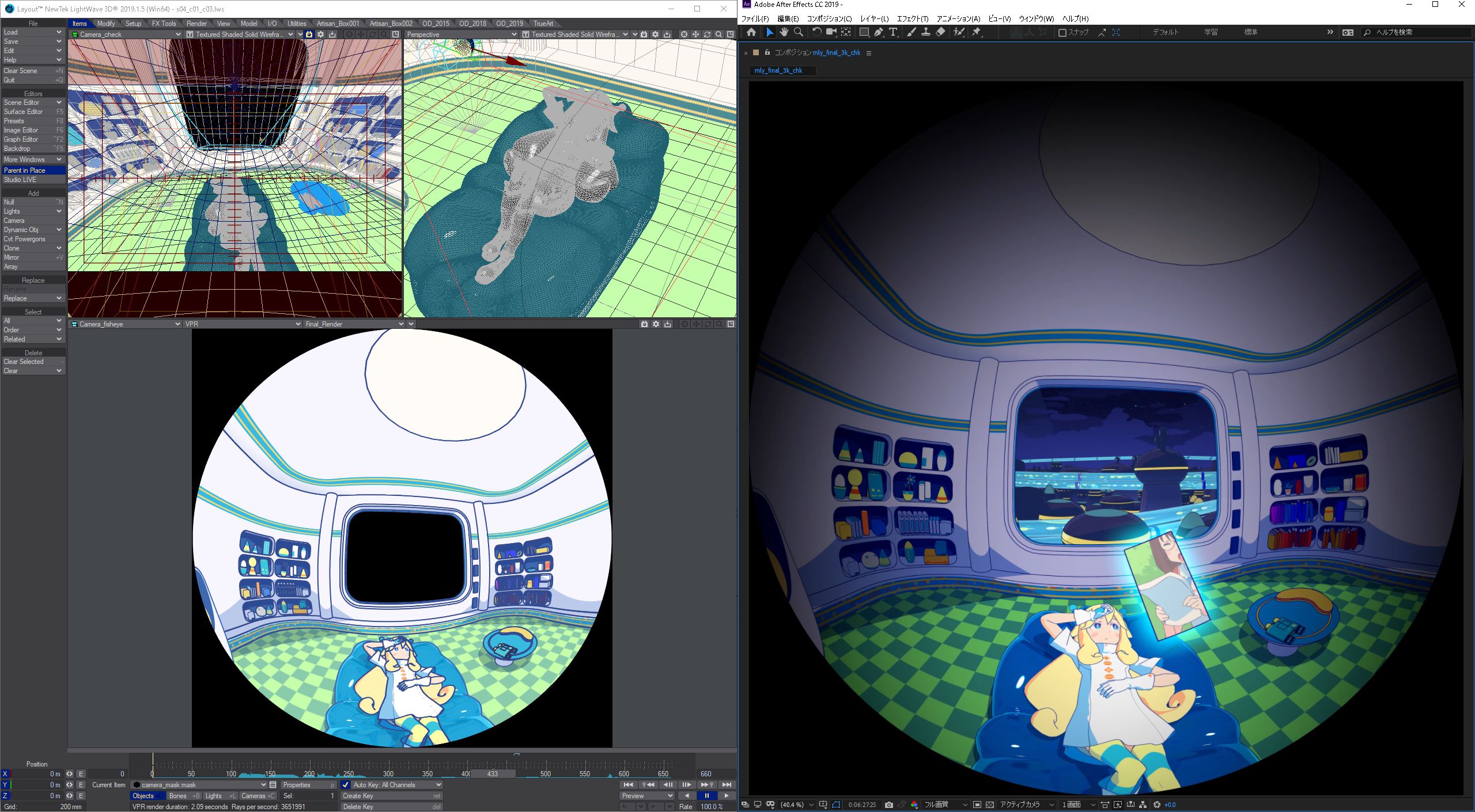Toggle the Y position envelope E button
The width and height of the screenshot is (1475, 812).
[81, 785]
